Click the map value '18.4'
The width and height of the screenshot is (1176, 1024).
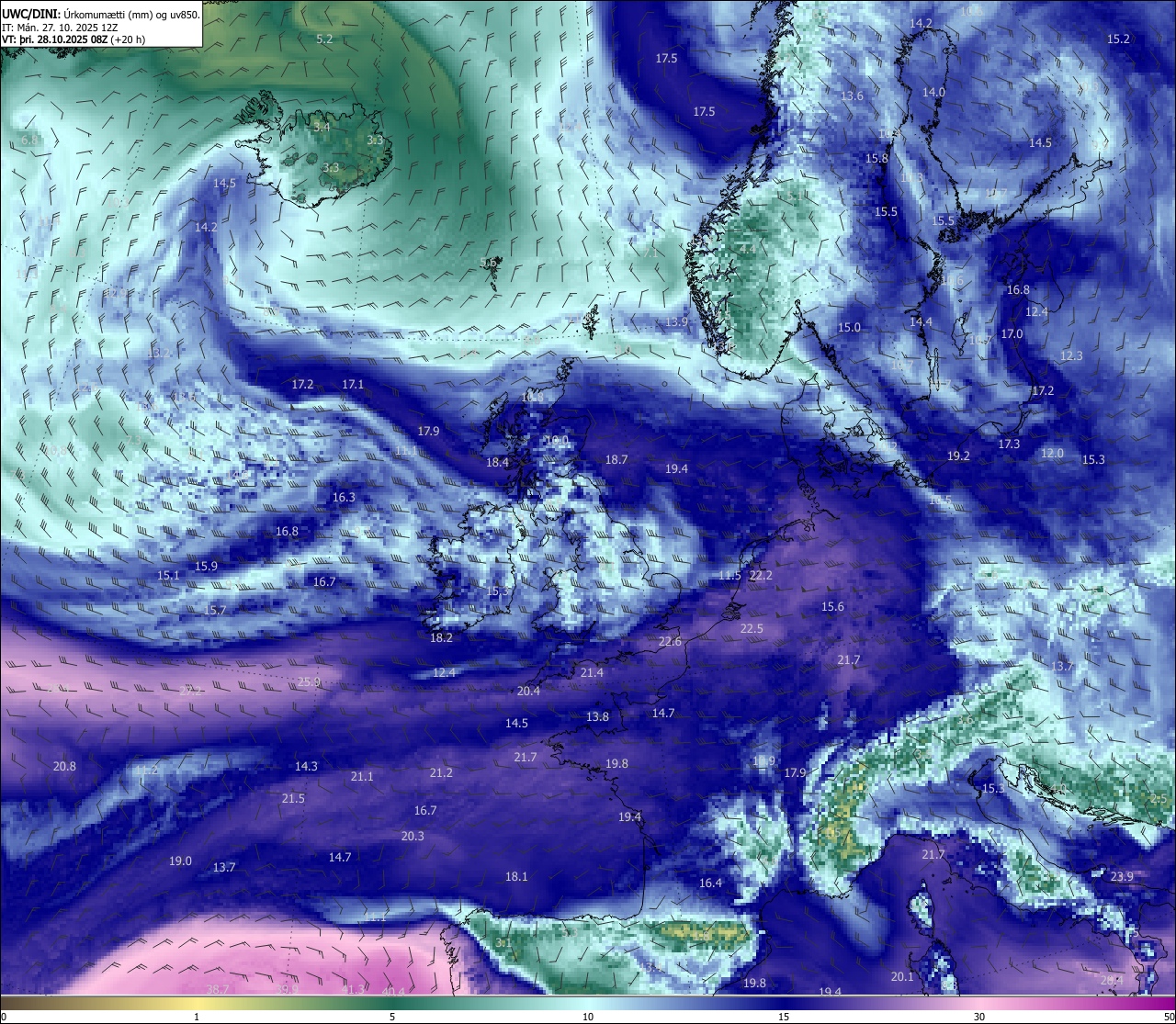coord(497,463)
